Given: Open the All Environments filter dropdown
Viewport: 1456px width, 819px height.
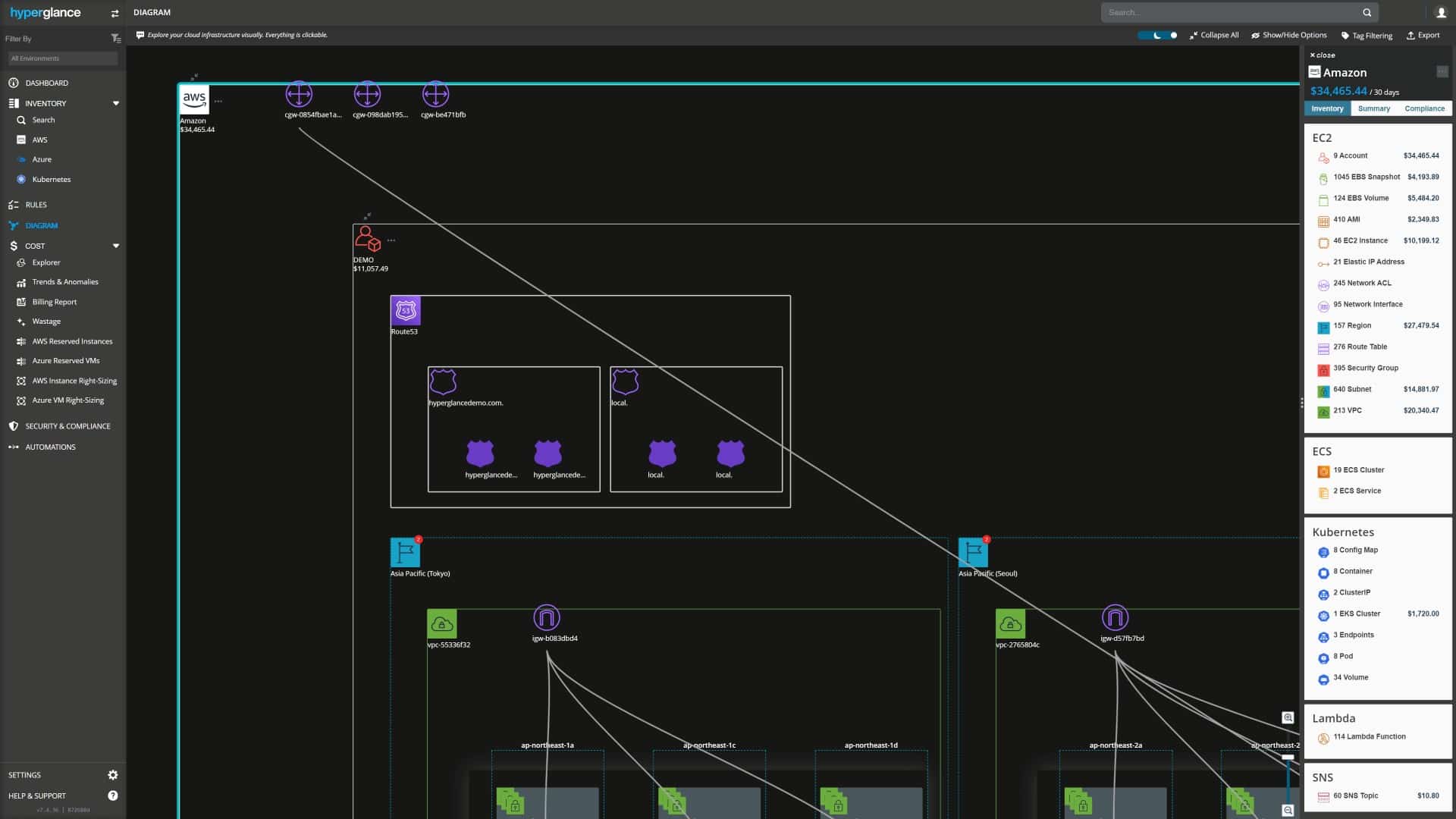Looking at the screenshot, I should [x=63, y=58].
